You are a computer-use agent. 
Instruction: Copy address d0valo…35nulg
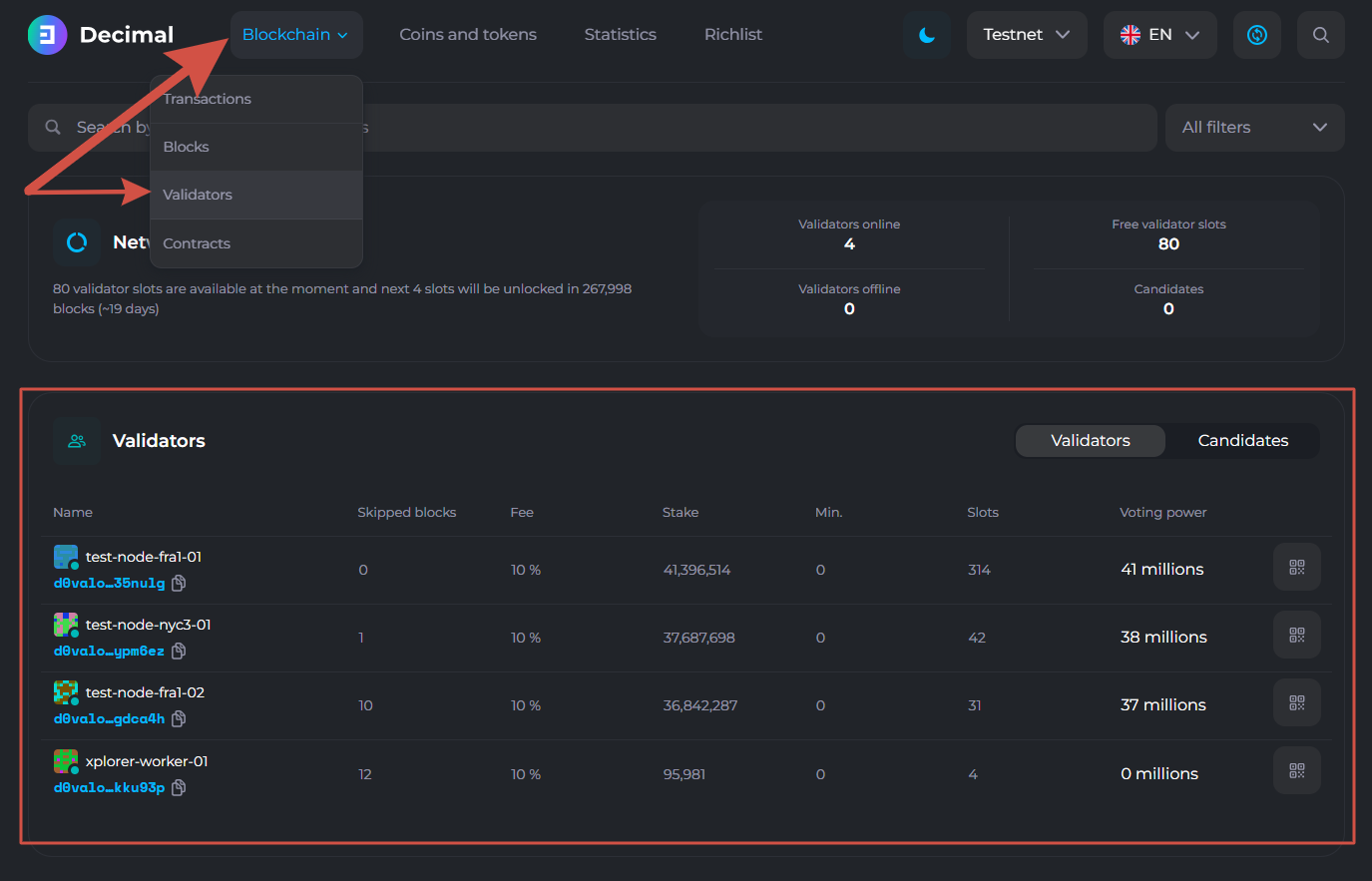tap(180, 583)
